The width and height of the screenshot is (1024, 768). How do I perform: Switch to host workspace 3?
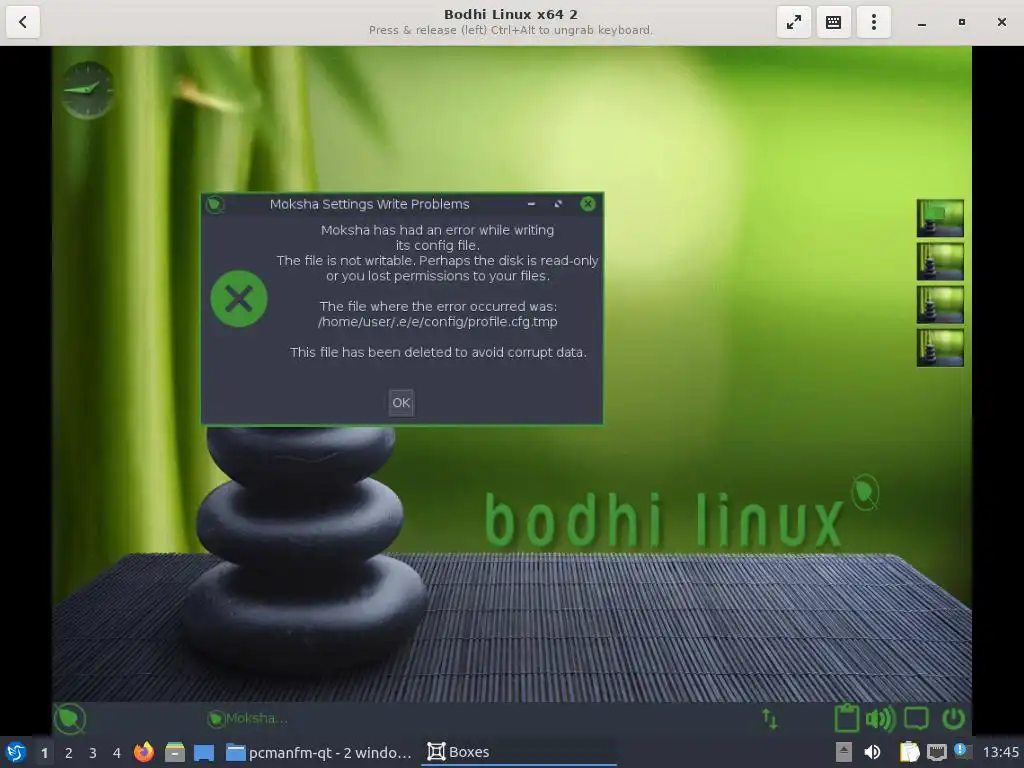tap(93, 753)
